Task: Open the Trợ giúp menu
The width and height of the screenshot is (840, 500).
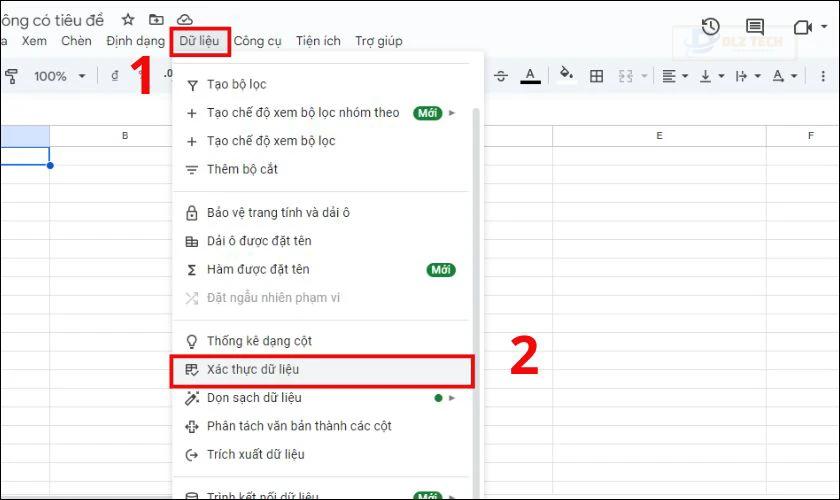Action: [x=379, y=41]
